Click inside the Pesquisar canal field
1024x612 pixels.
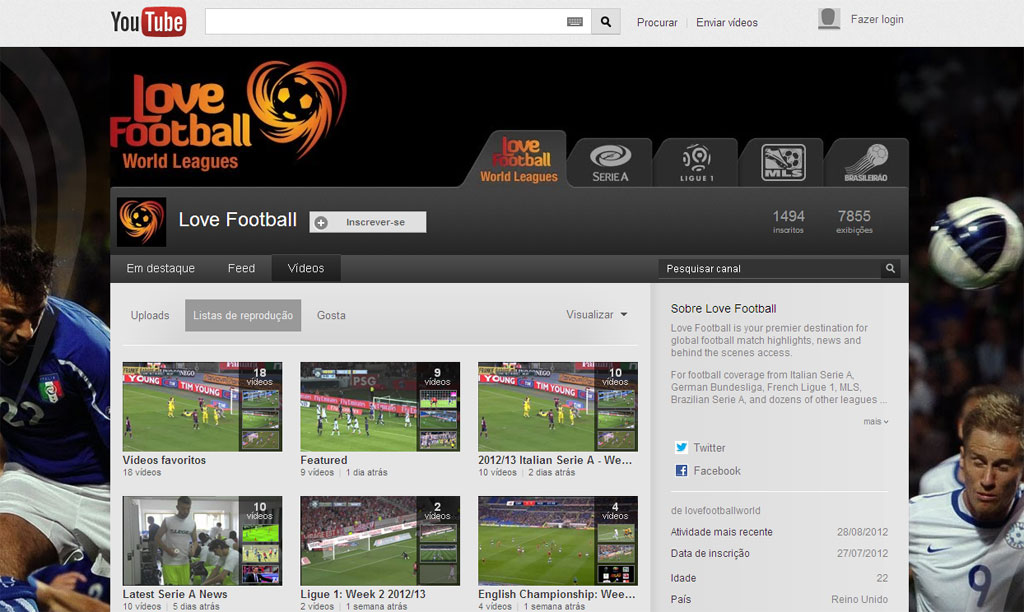(768, 269)
